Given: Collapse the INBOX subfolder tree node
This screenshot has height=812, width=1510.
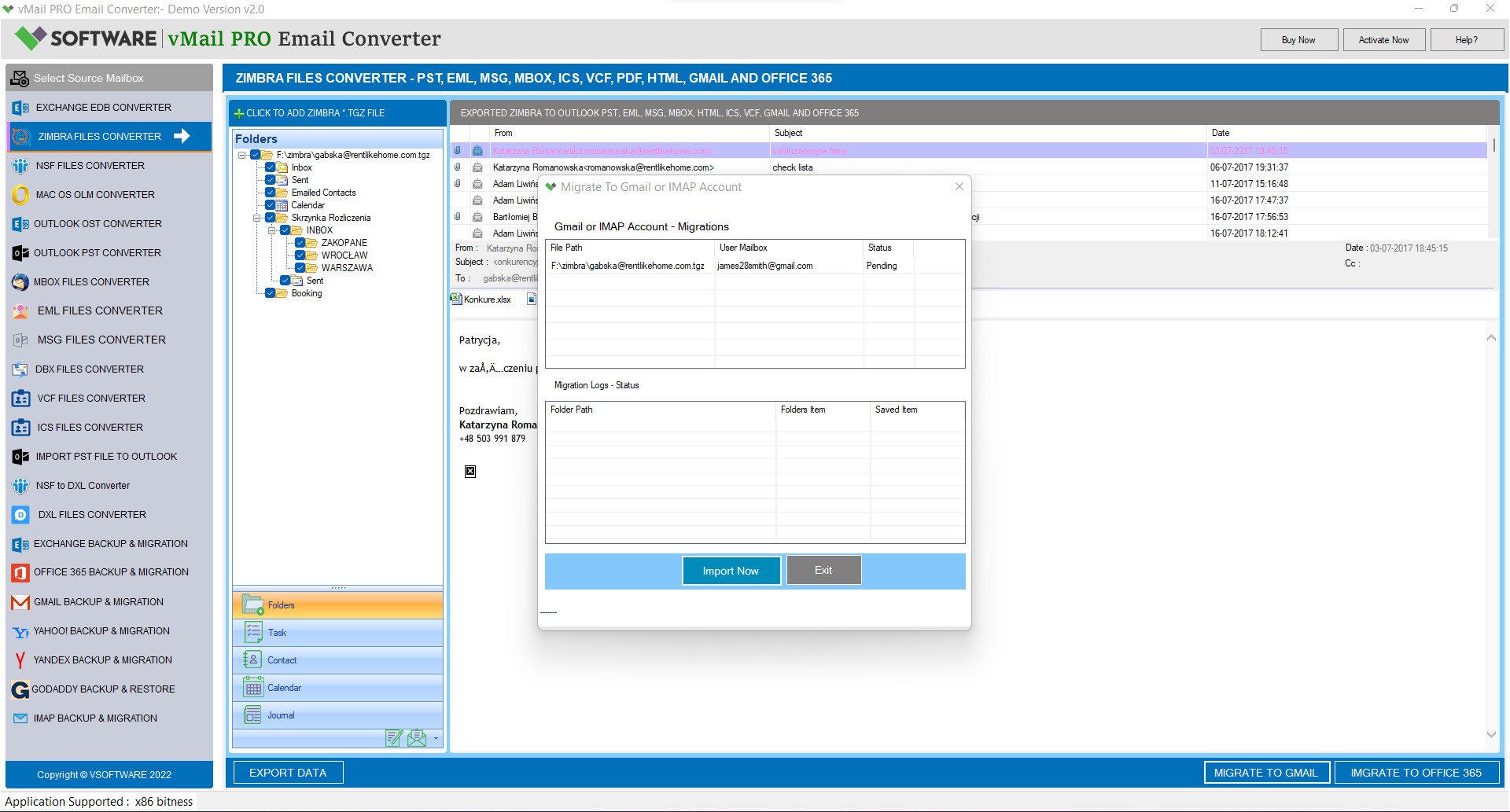Looking at the screenshot, I should click(272, 230).
